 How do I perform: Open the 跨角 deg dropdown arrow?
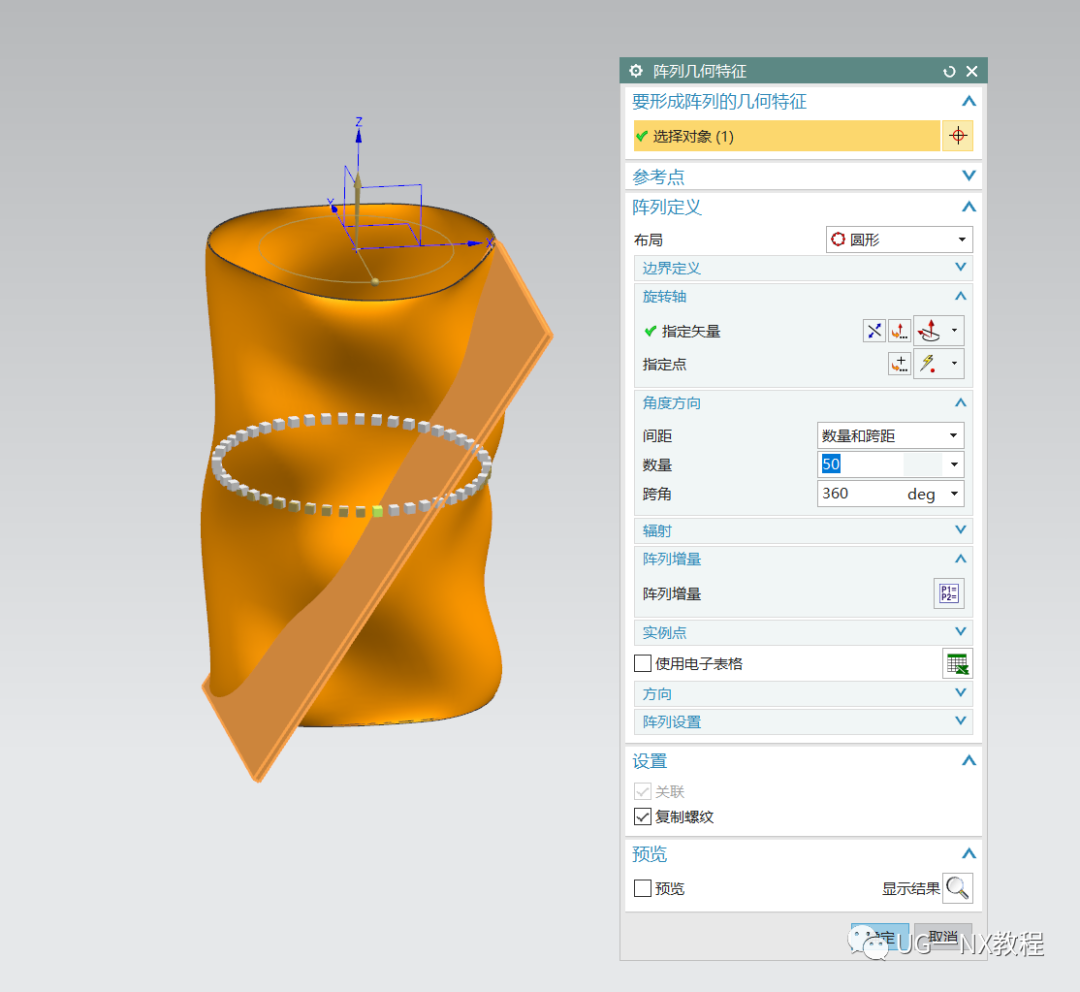coord(954,493)
